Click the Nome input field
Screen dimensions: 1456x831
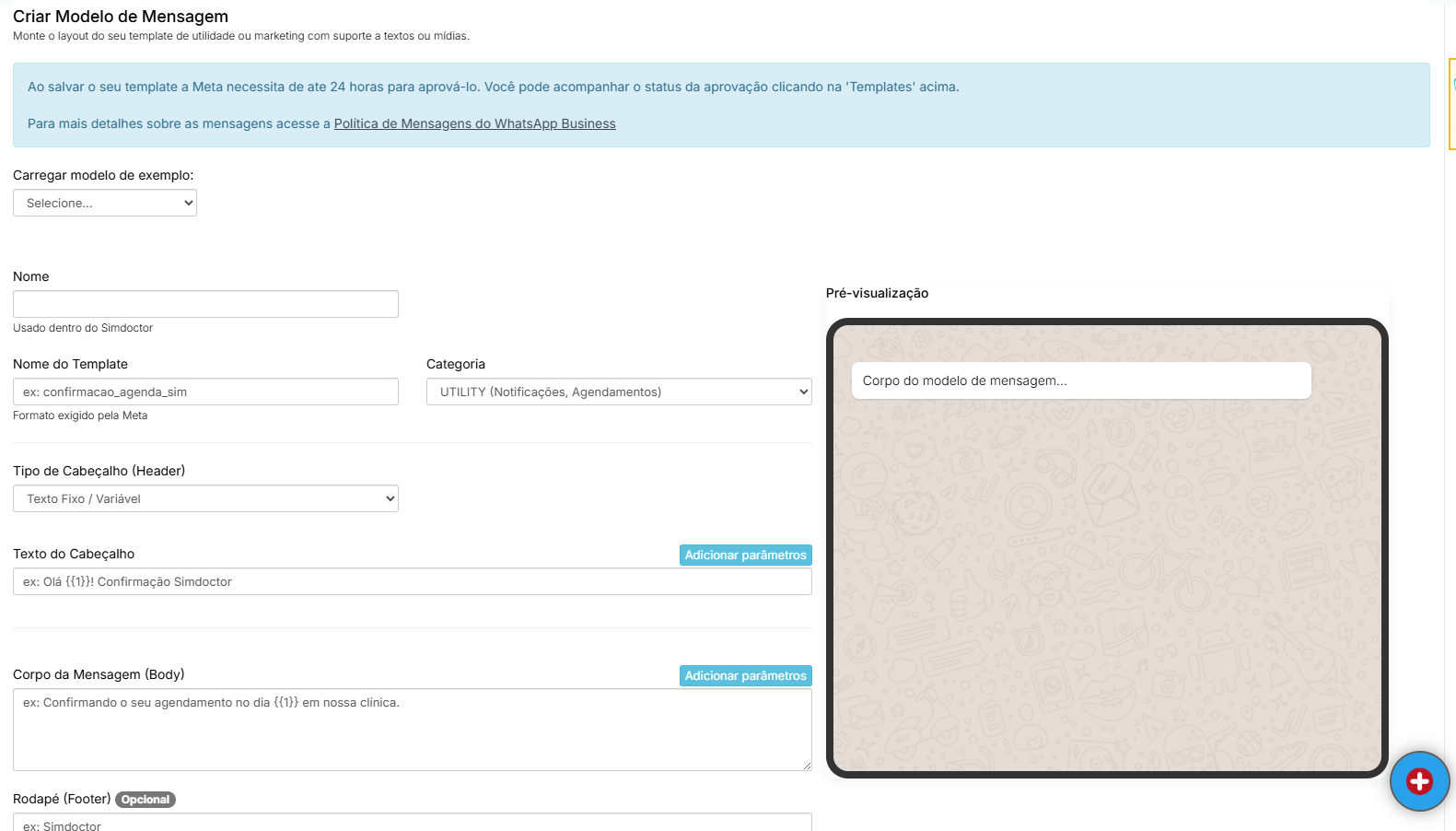point(205,304)
